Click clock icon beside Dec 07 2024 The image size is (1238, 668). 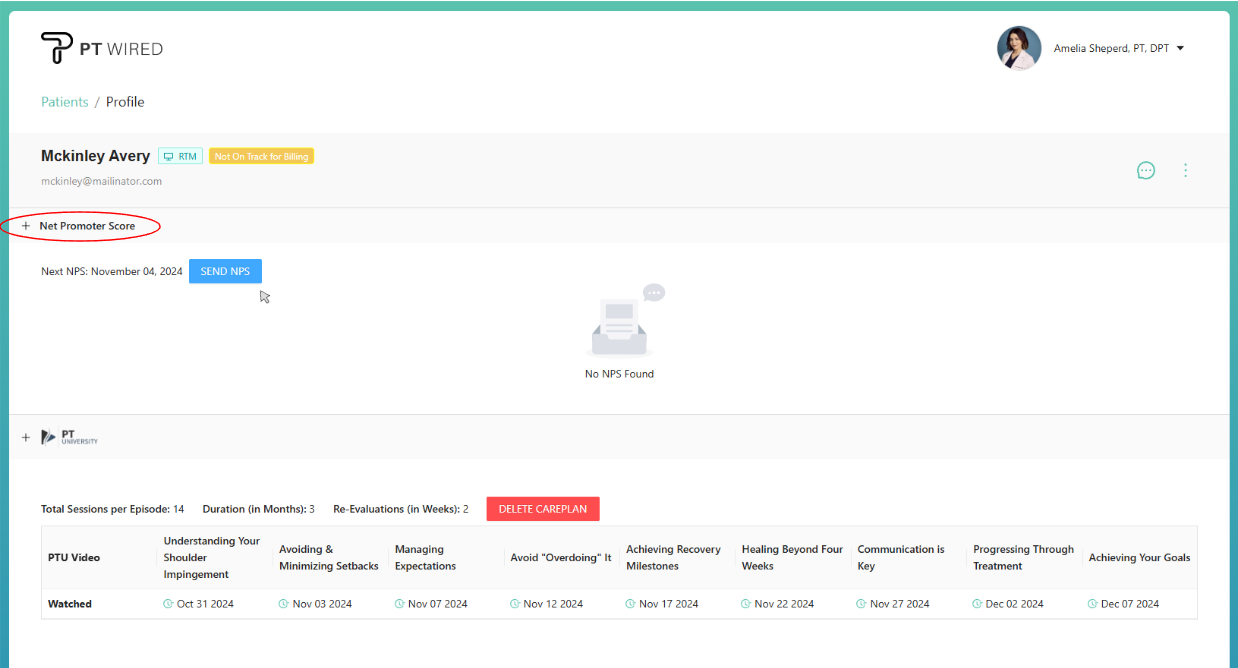(x=1092, y=604)
